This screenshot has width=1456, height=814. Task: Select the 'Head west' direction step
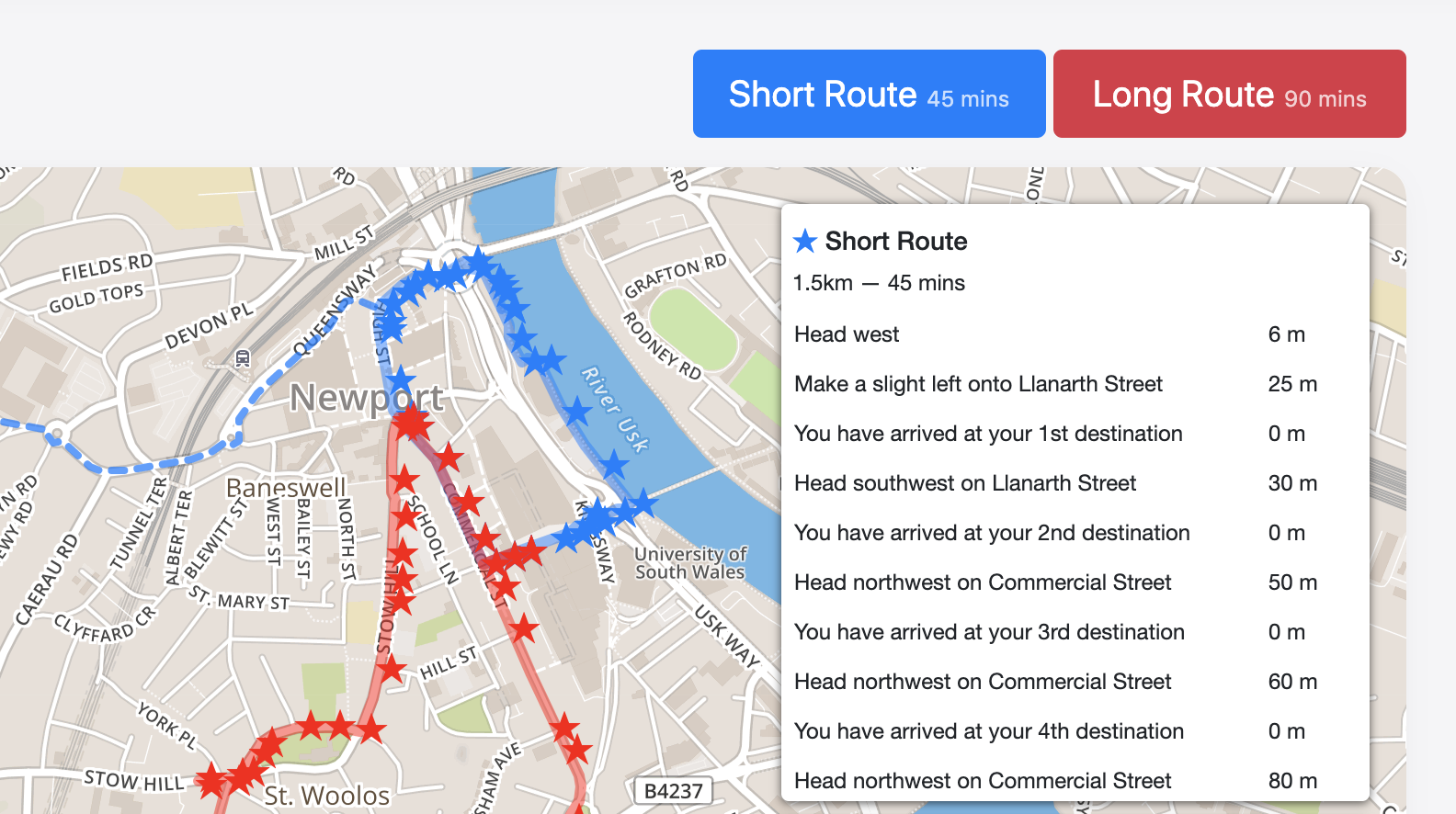(x=847, y=334)
